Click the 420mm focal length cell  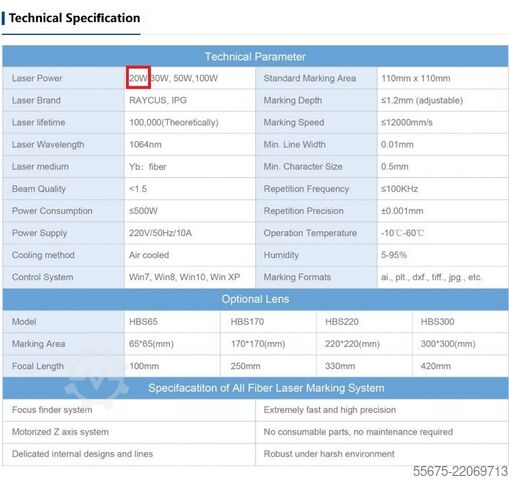[x=460, y=366]
